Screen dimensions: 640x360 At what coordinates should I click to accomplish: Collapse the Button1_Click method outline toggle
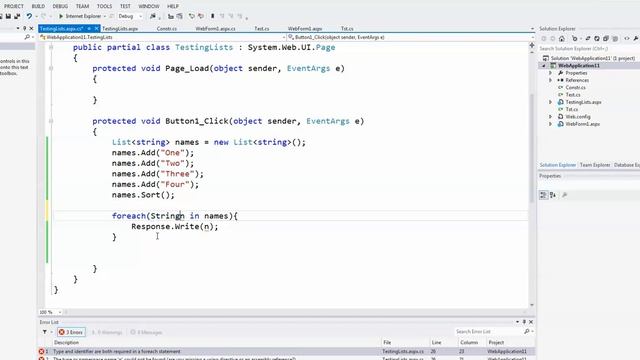(51, 121)
